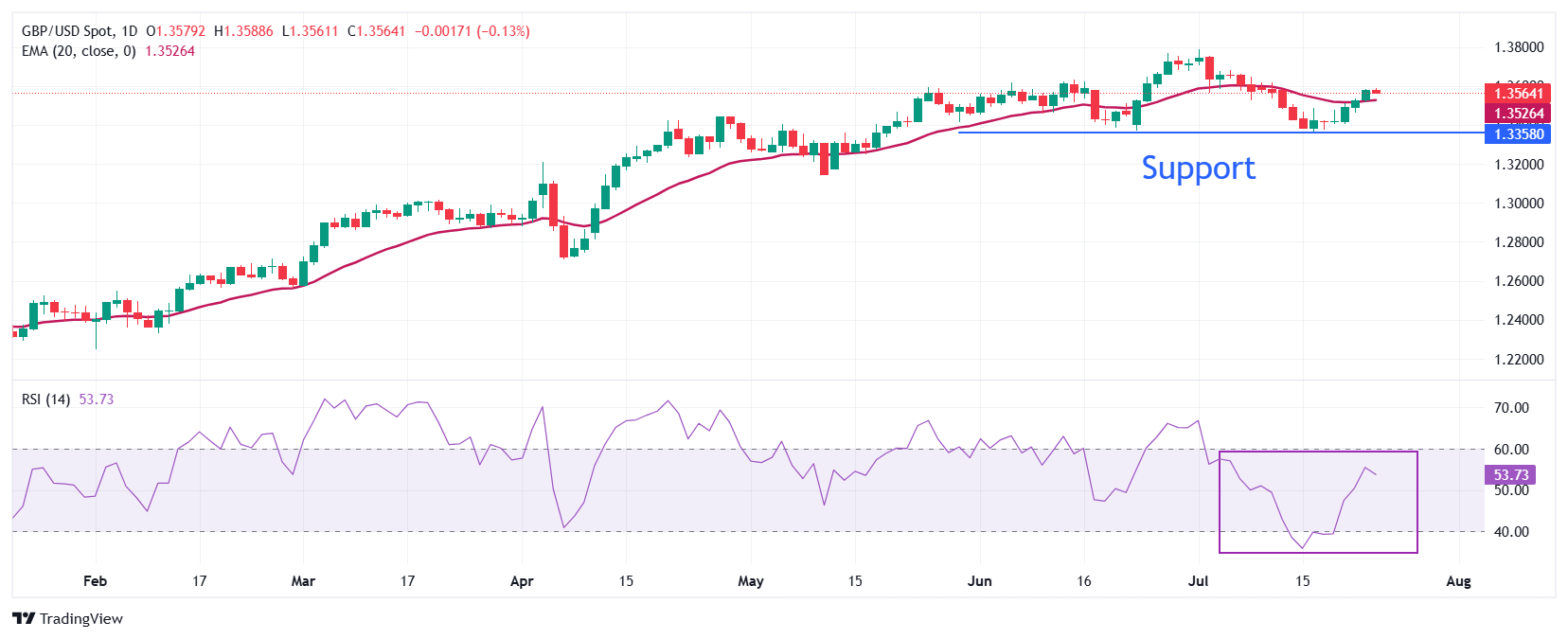This screenshot has height=639, width=1568.
Task: Click the 70.00 RSI axis level
Action: point(1511,408)
